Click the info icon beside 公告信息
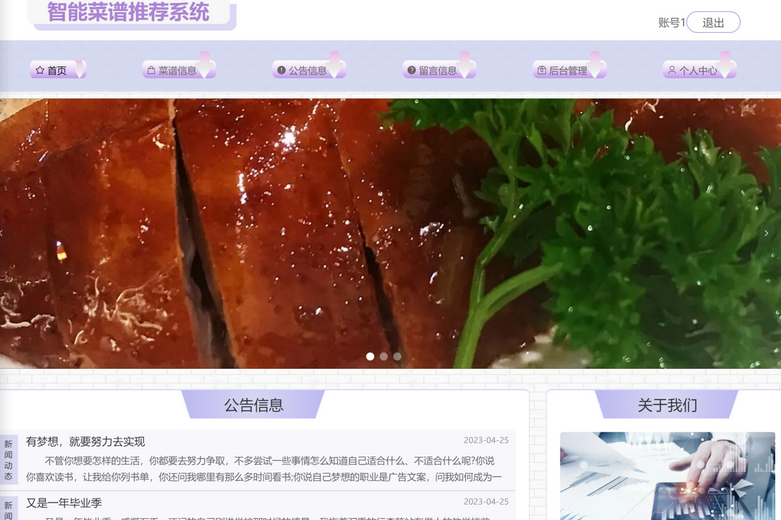781x520 pixels. click(281, 70)
